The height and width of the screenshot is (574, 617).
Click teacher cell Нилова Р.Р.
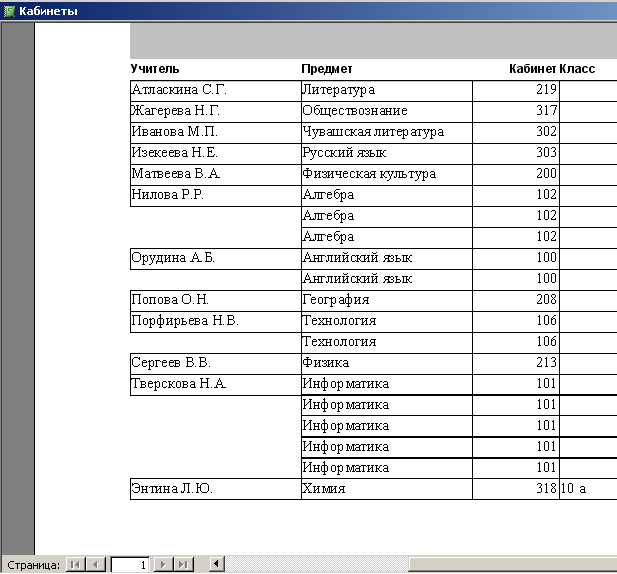point(216,196)
